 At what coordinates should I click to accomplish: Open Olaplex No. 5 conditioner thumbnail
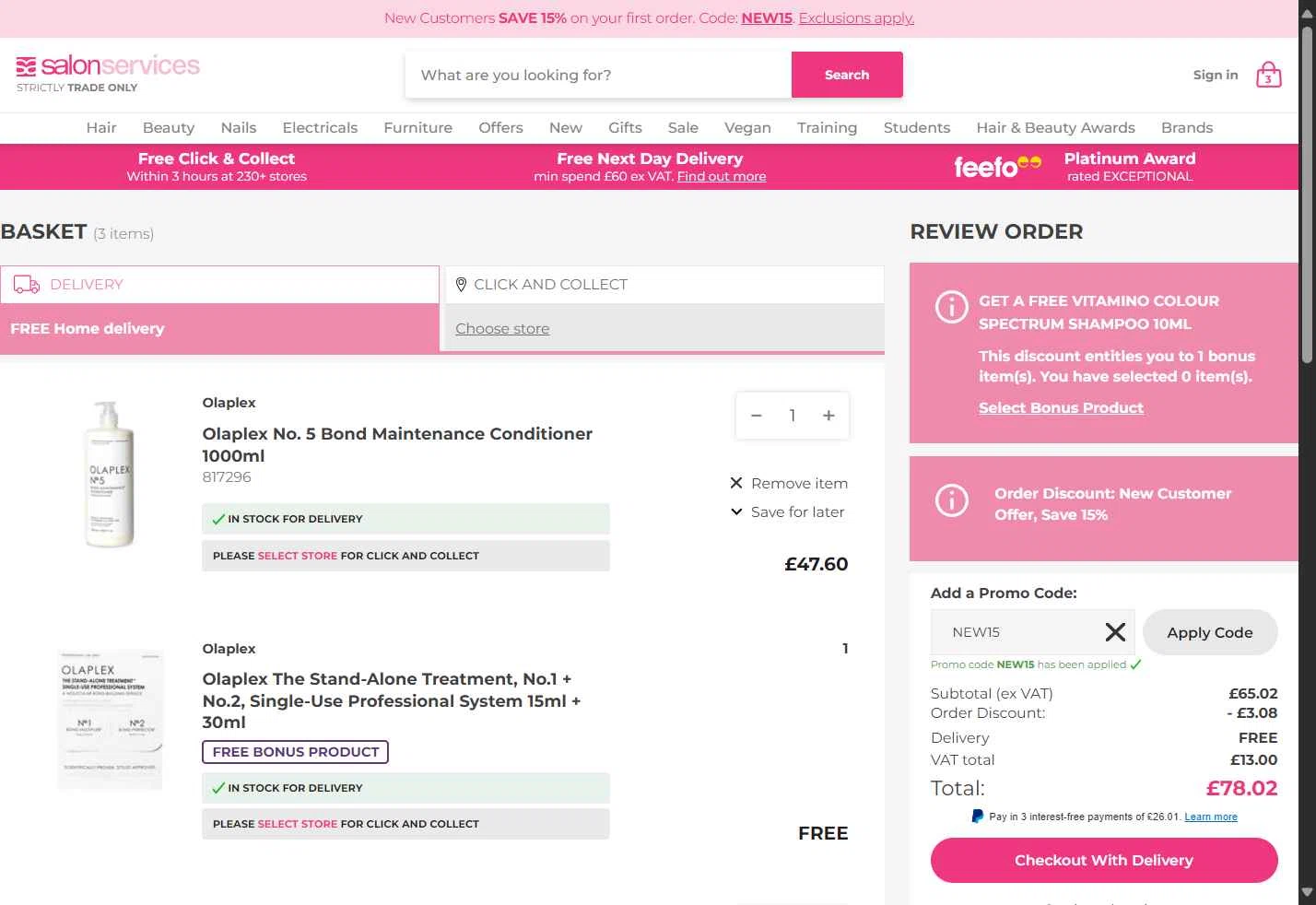click(111, 474)
